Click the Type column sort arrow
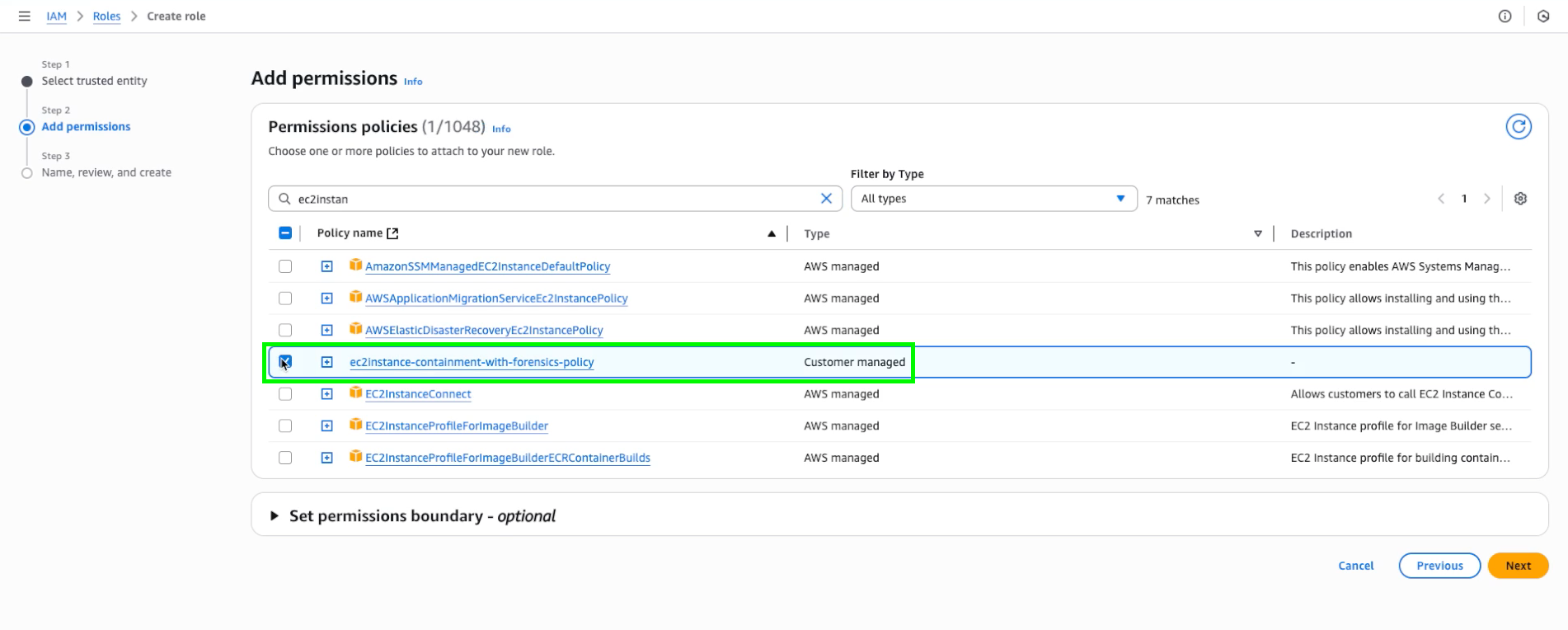The image size is (1568, 630). [1258, 233]
